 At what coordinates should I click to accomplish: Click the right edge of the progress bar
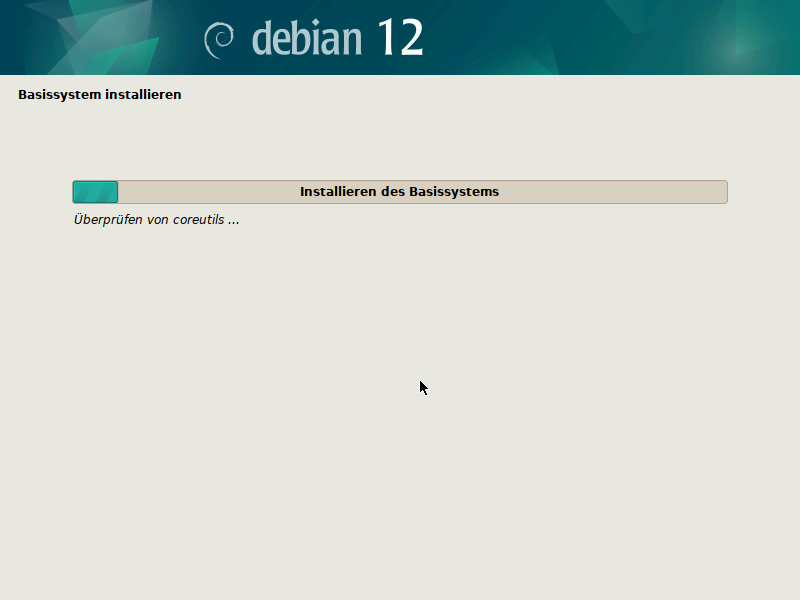point(724,191)
